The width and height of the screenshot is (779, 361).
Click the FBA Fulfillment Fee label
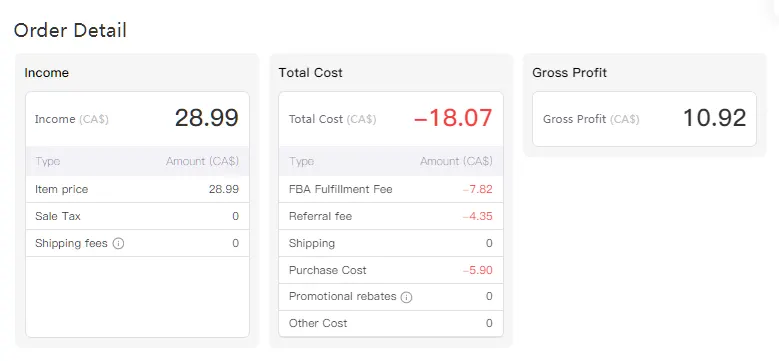(340, 189)
